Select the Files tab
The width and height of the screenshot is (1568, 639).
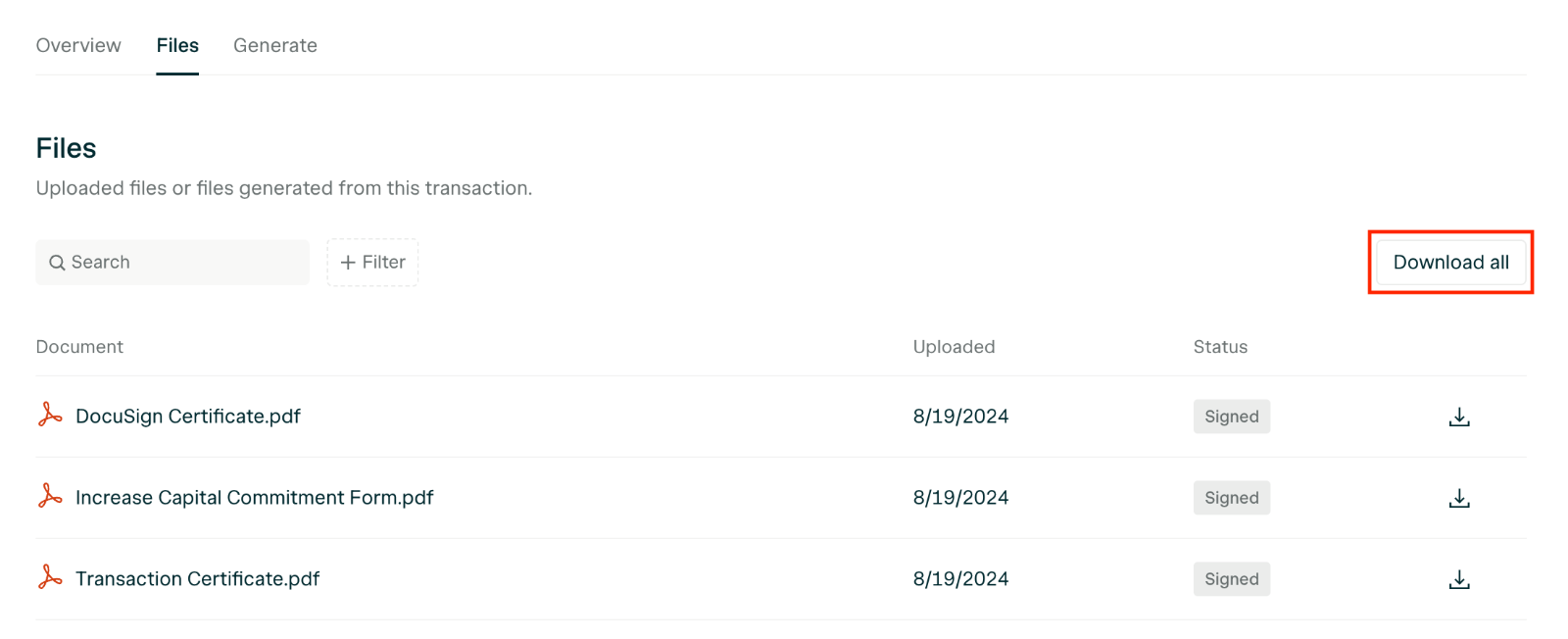click(177, 45)
